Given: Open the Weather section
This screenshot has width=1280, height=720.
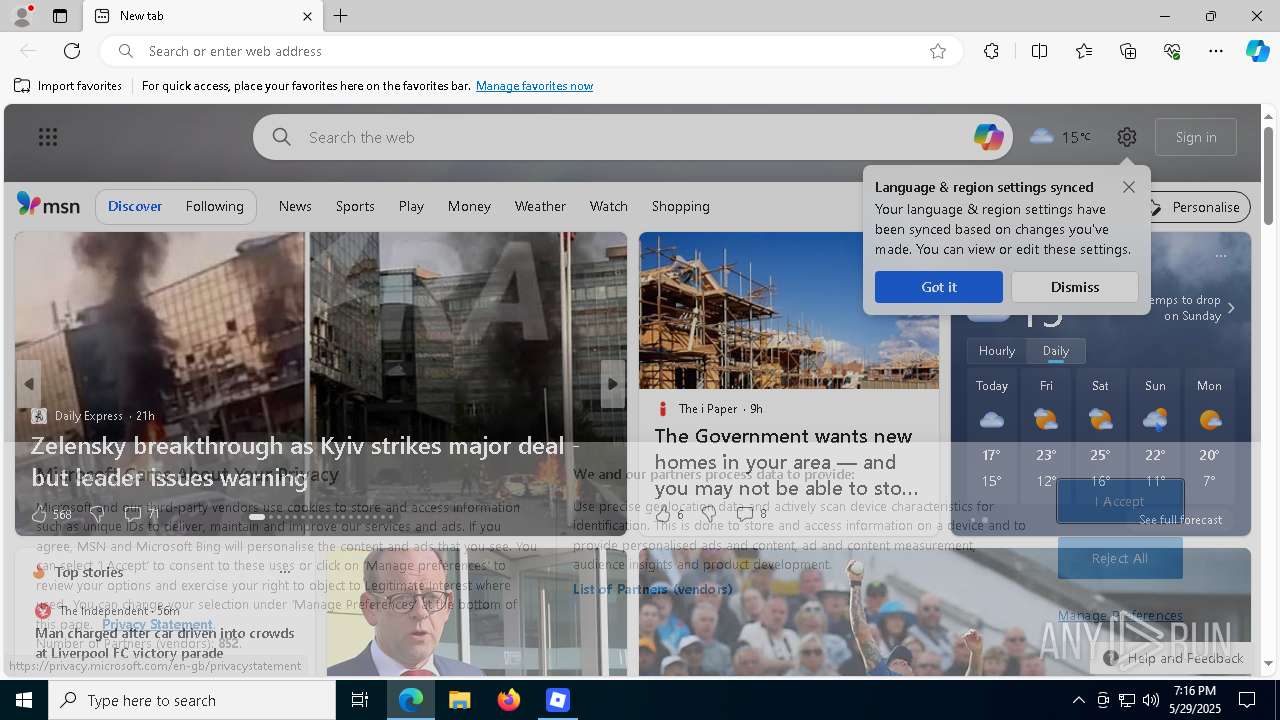Looking at the screenshot, I should [540, 206].
